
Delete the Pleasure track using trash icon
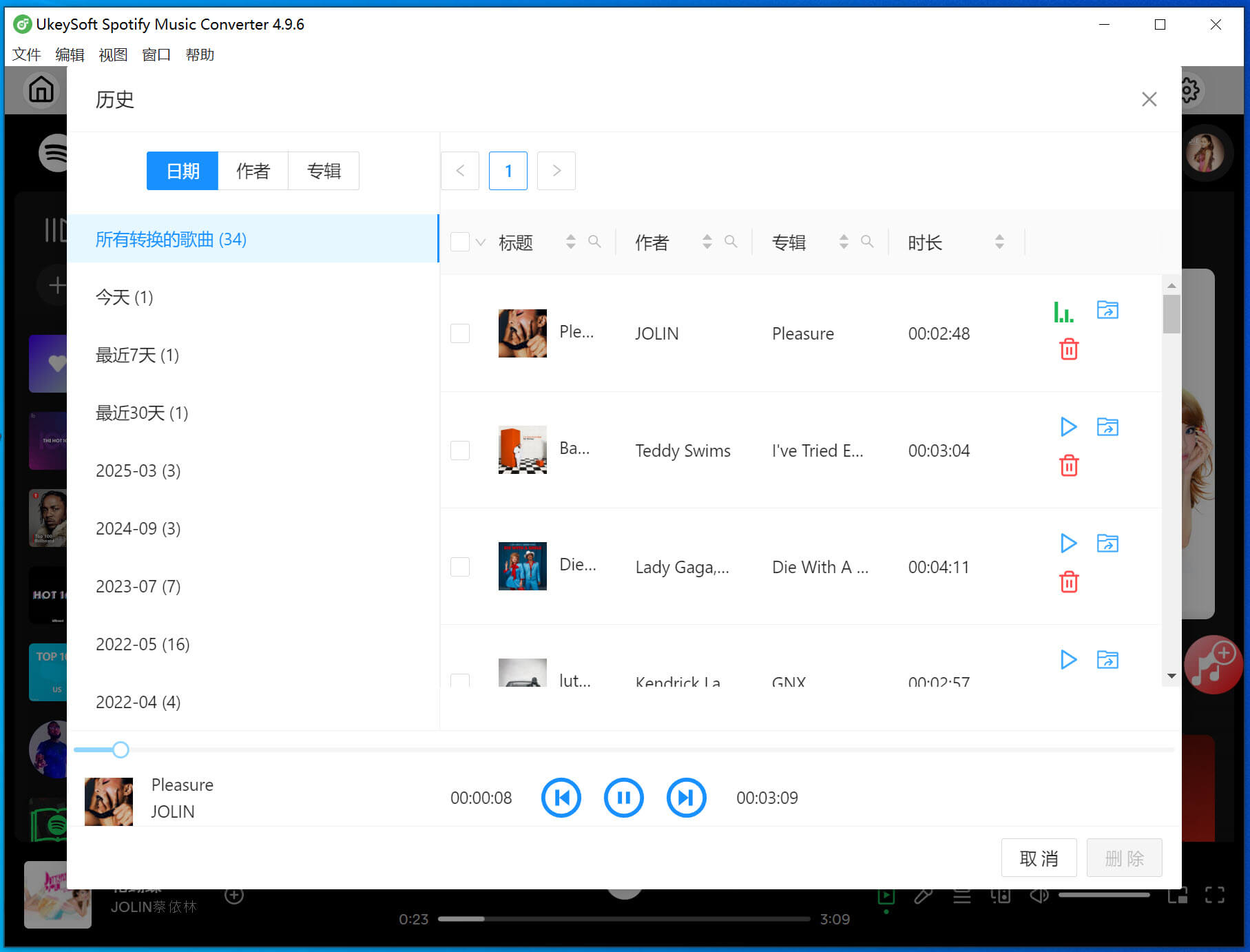pyautogui.click(x=1069, y=349)
